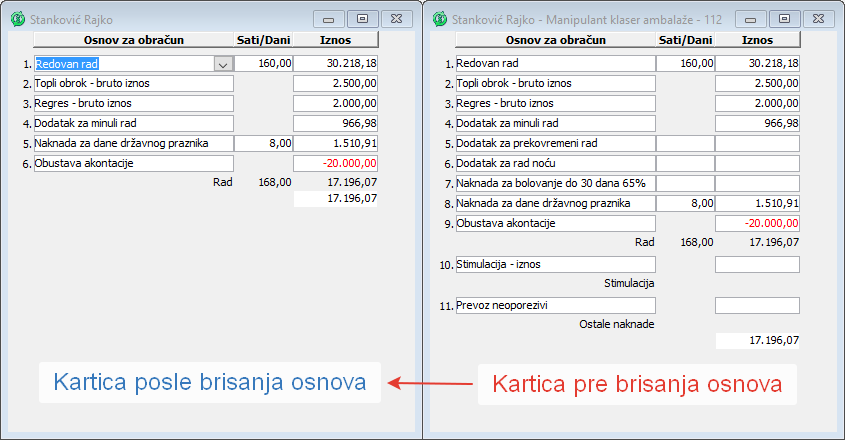The image size is (846, 441).
Task: Click the Iznos column header in left window
Action: point(335,39)
